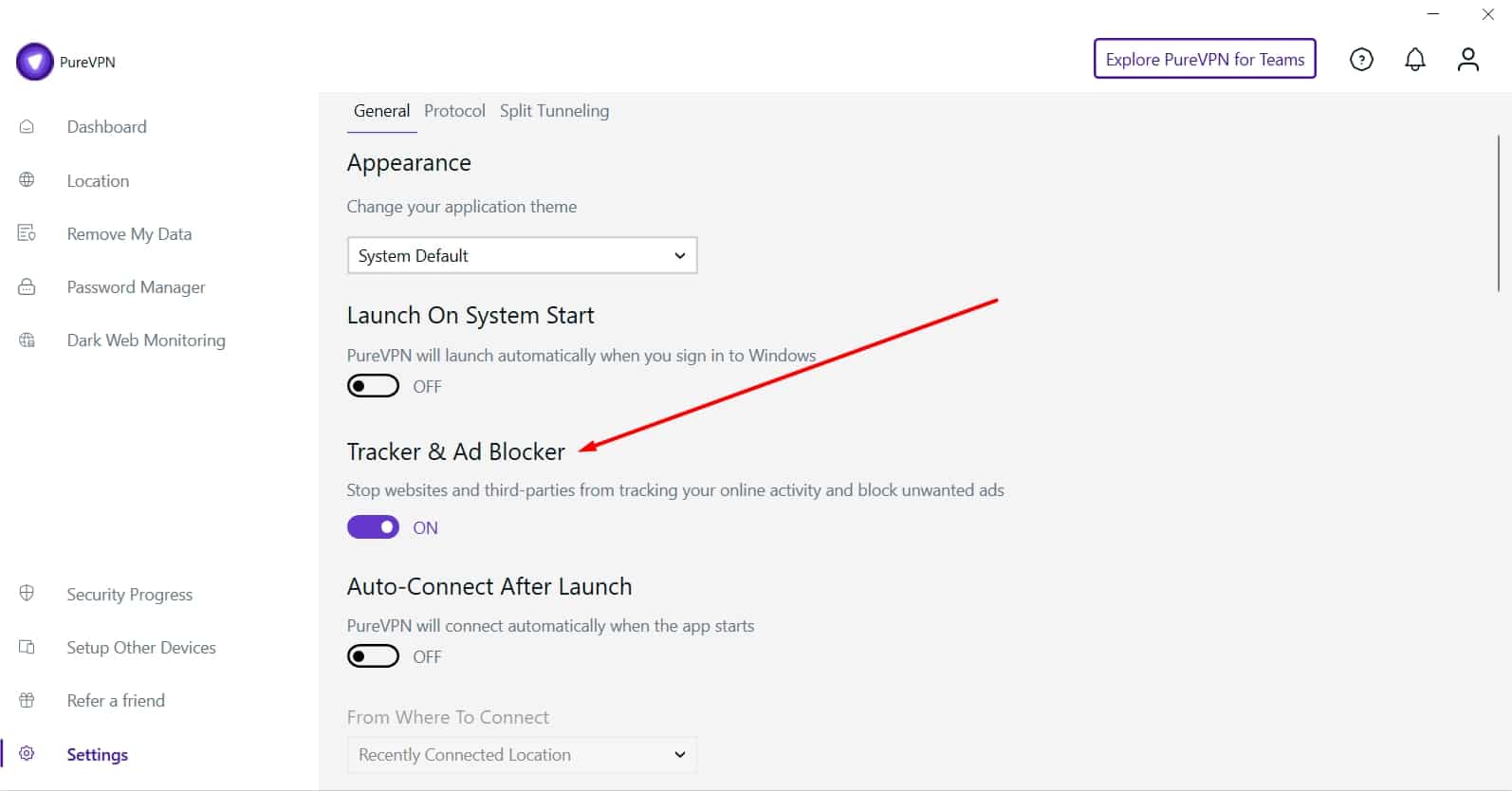
Task: Click the Refer a friend gift icon
Action: coord(27,700)
